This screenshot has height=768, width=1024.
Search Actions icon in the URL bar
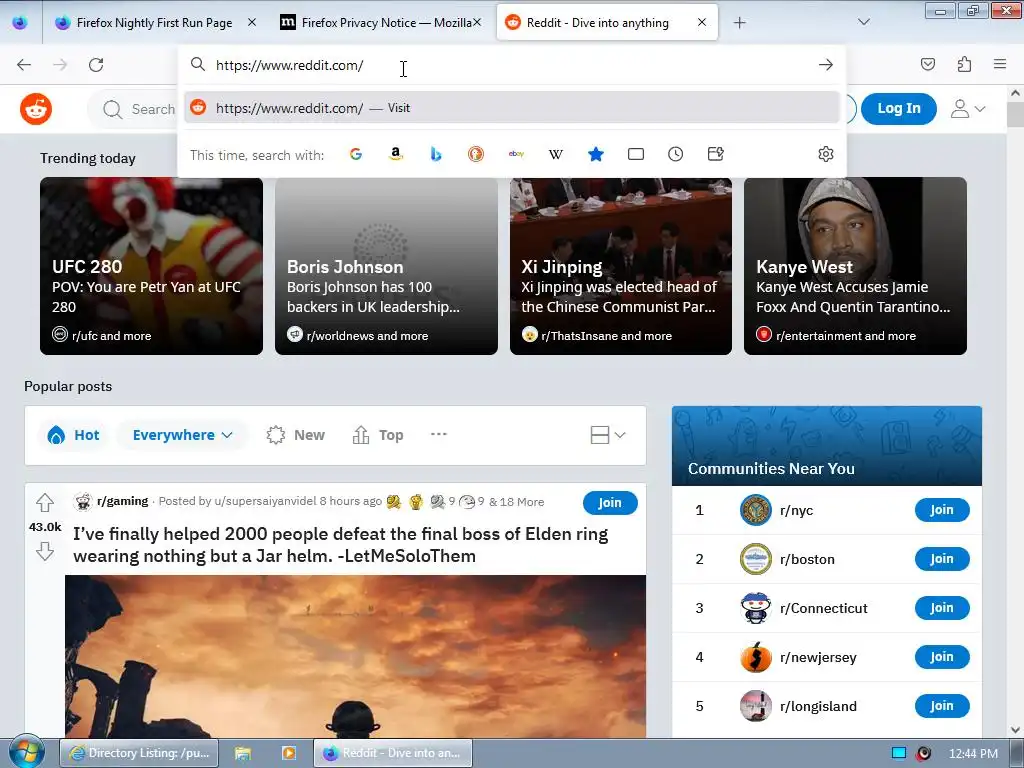[x=716, y=154]
